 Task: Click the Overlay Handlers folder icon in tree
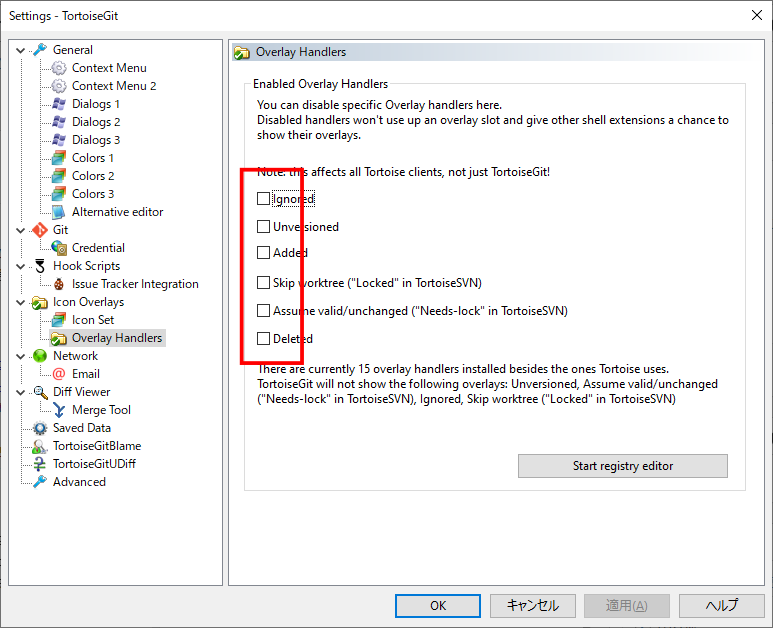pos(59,338)
